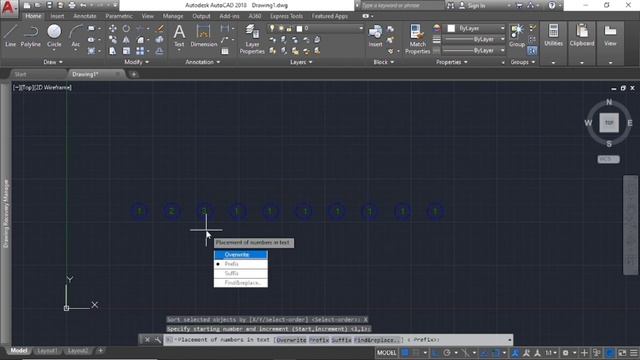Click the Mirror tool icon
640x360 pixels.
tap(126, 40)
